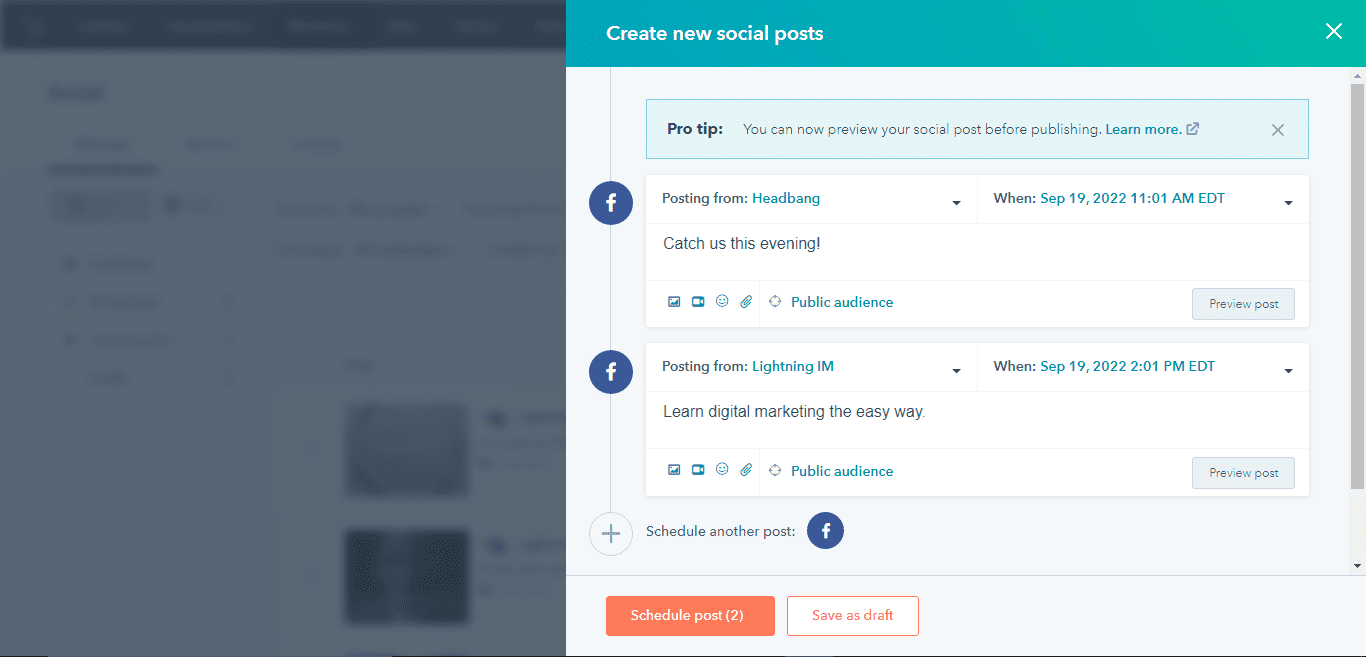Dismiss the Pro tip banner
This screenshot has height=657, width=1366.
click(x=1277, y=129)
